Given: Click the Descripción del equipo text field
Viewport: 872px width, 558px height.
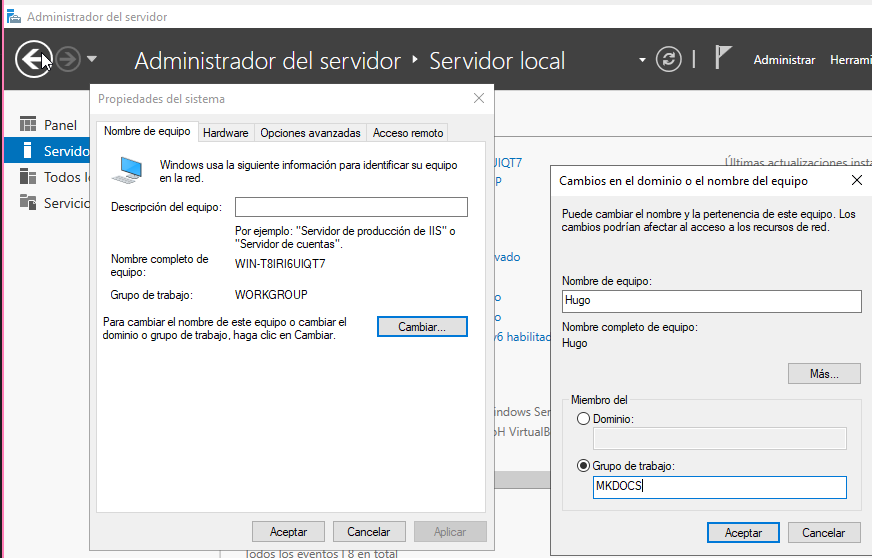Looking at the screenshot, I should tap(351, 207).
